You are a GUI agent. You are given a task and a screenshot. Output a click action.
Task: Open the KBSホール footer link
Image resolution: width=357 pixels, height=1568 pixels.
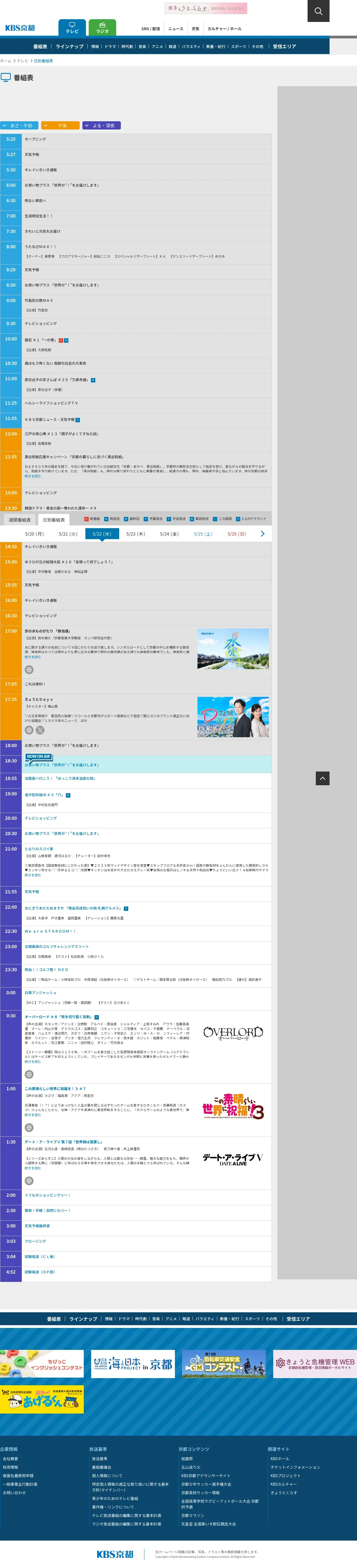point(280,1459)
